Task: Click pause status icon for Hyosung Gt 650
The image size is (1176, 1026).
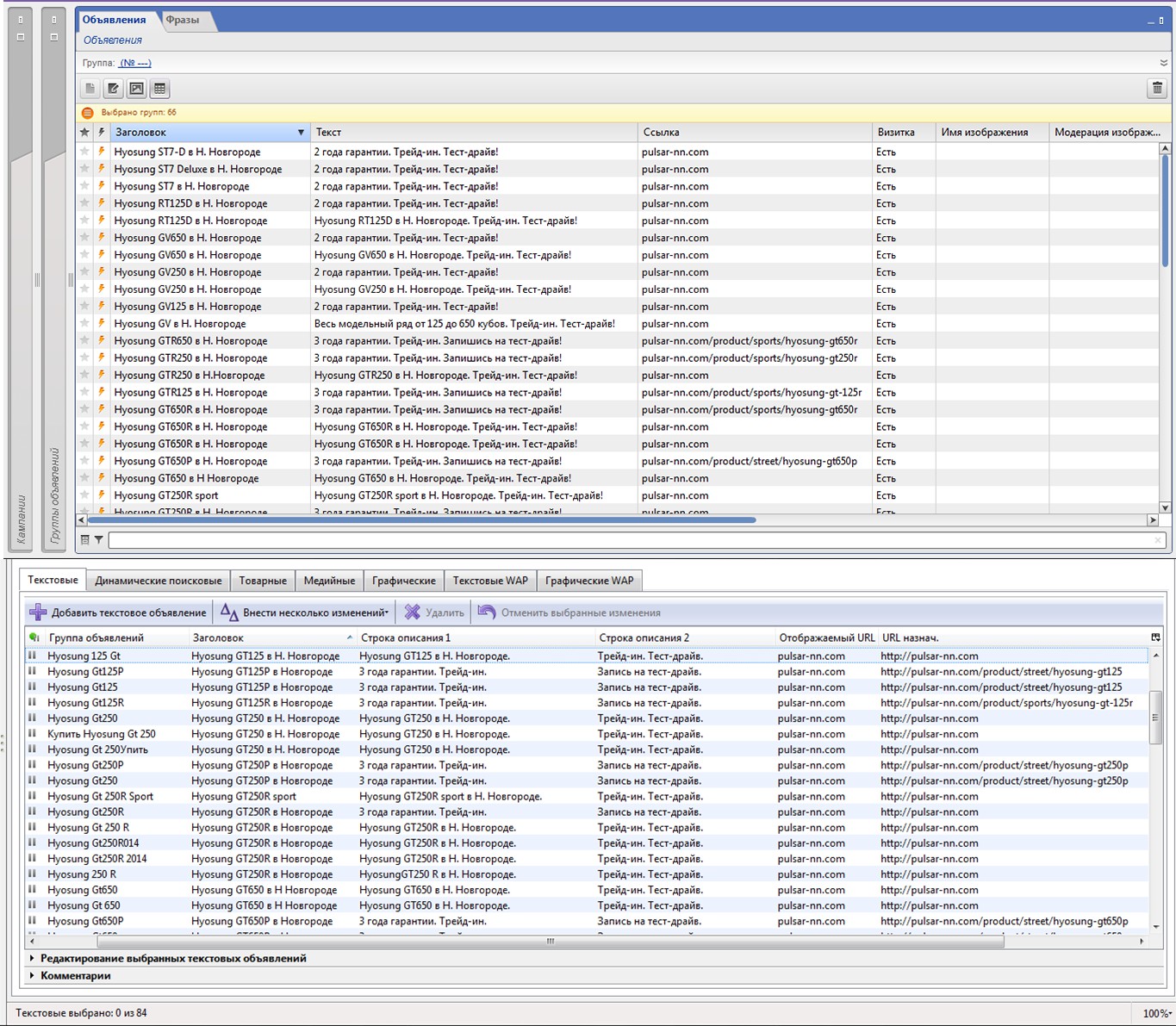Action: (x=32, y=905)
